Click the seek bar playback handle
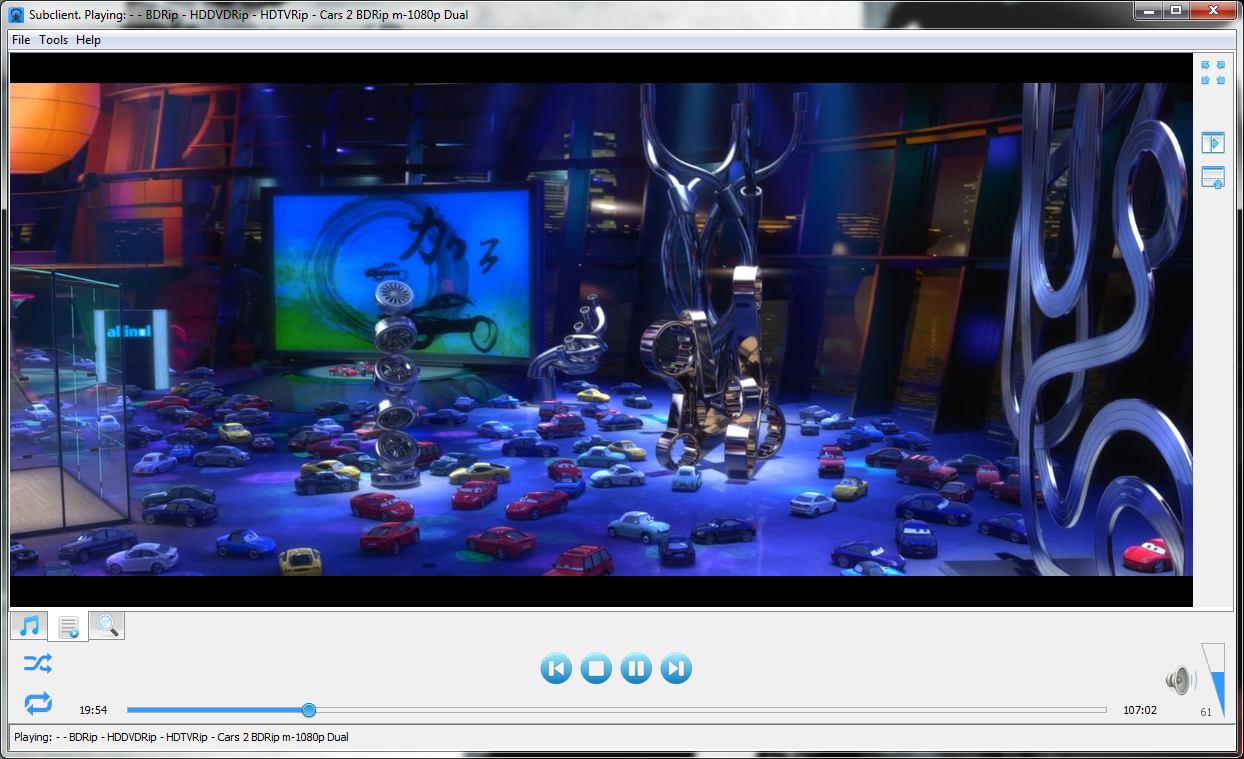This screenshot has height=759, width=1244. click(309, 710)
